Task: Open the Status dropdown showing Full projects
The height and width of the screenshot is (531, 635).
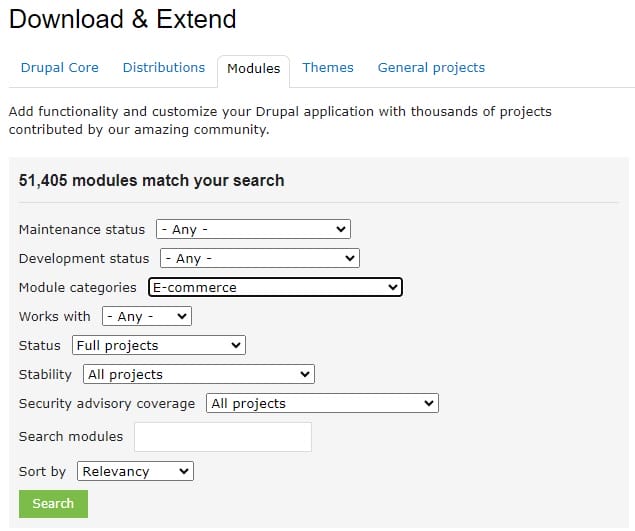Action: click(x=159, y=345)
